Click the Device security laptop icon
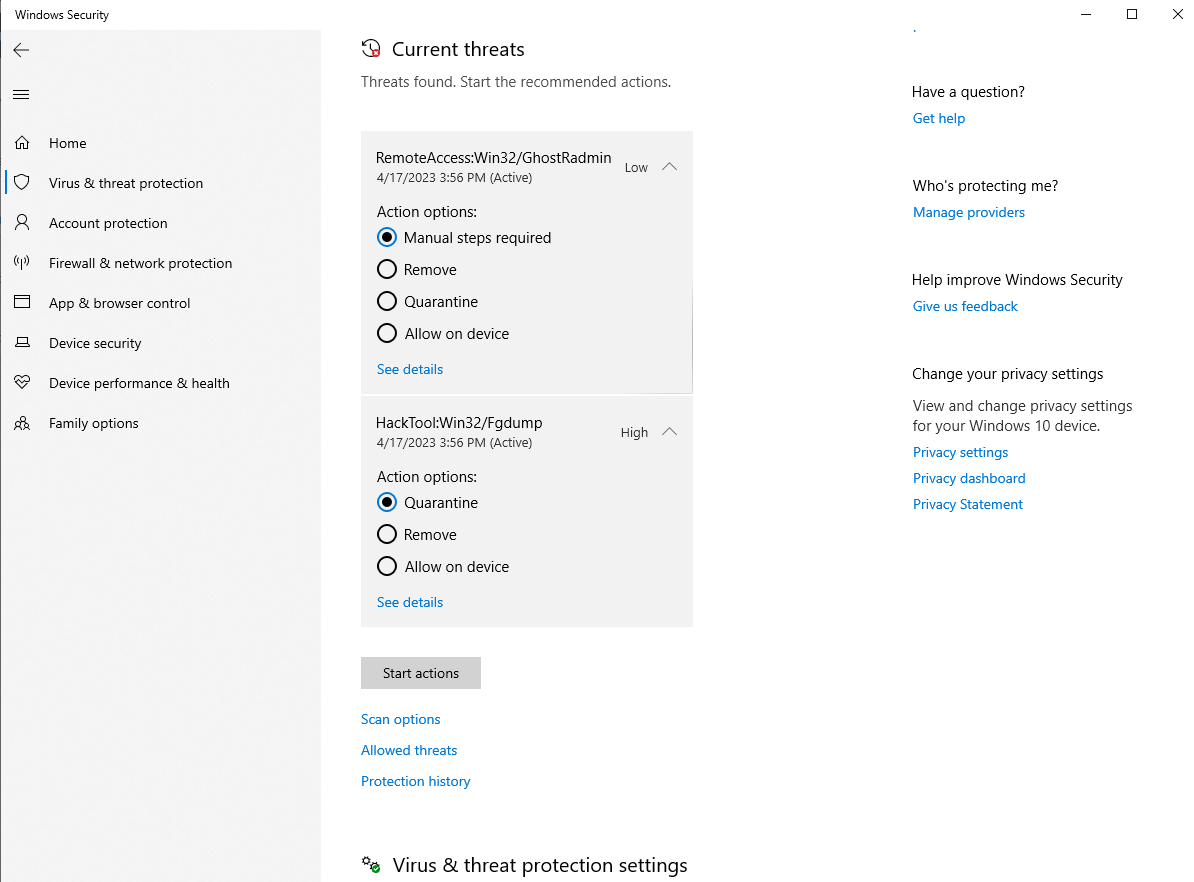 [22, 343]
